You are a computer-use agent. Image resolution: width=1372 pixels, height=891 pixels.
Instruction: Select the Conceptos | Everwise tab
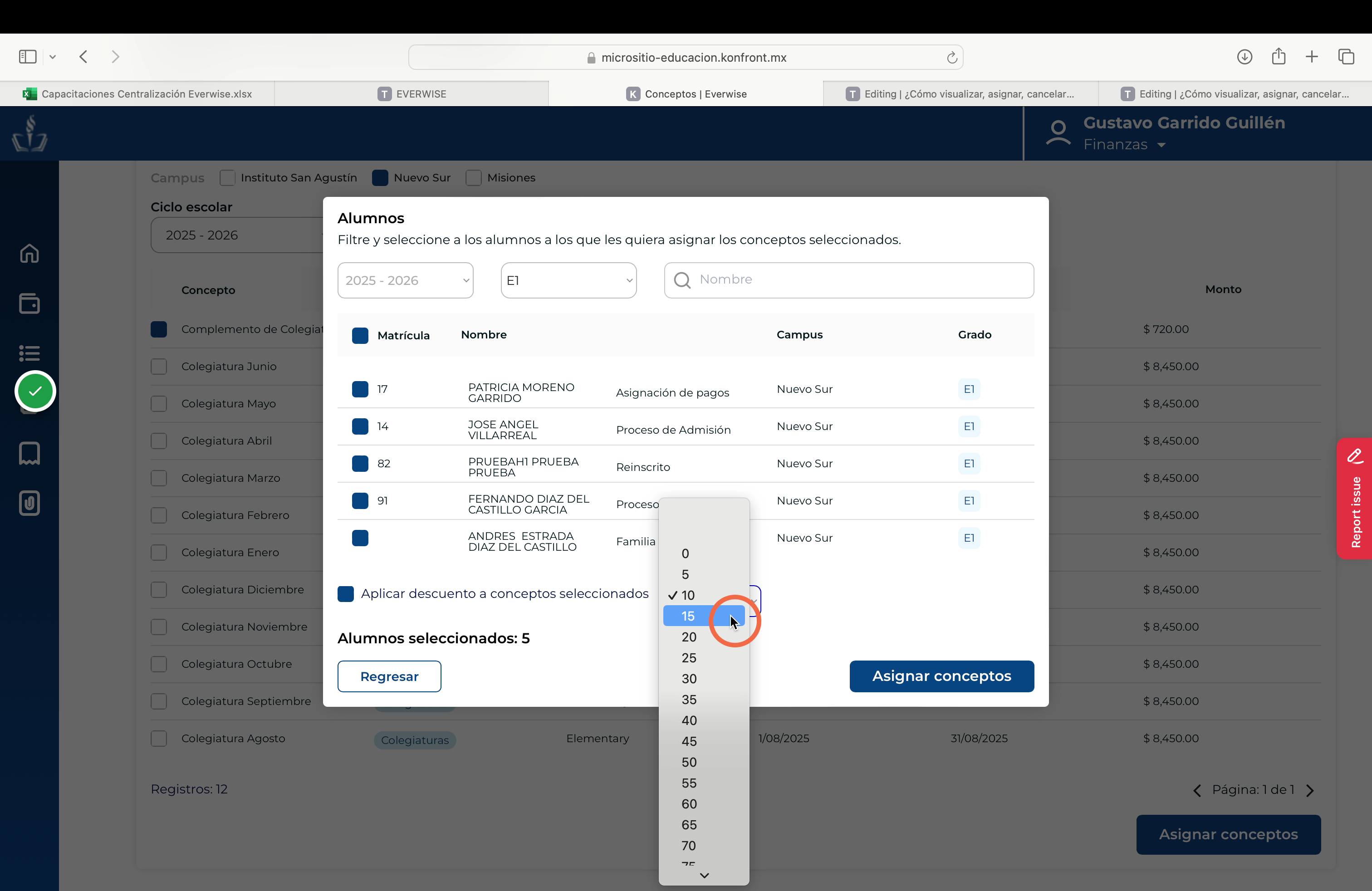tap(686, 94)
